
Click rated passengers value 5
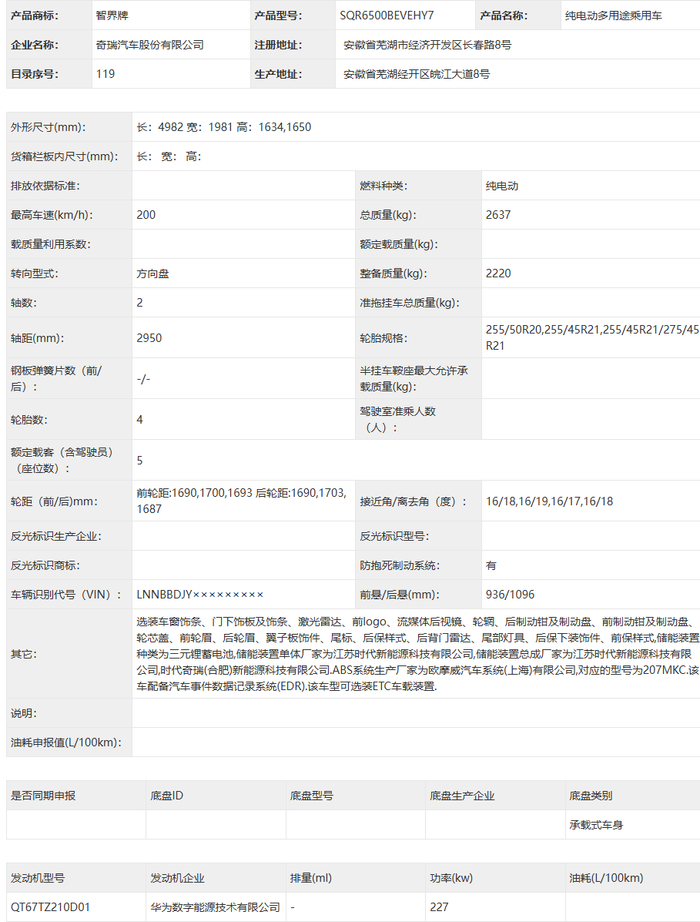tap(139, 460)
